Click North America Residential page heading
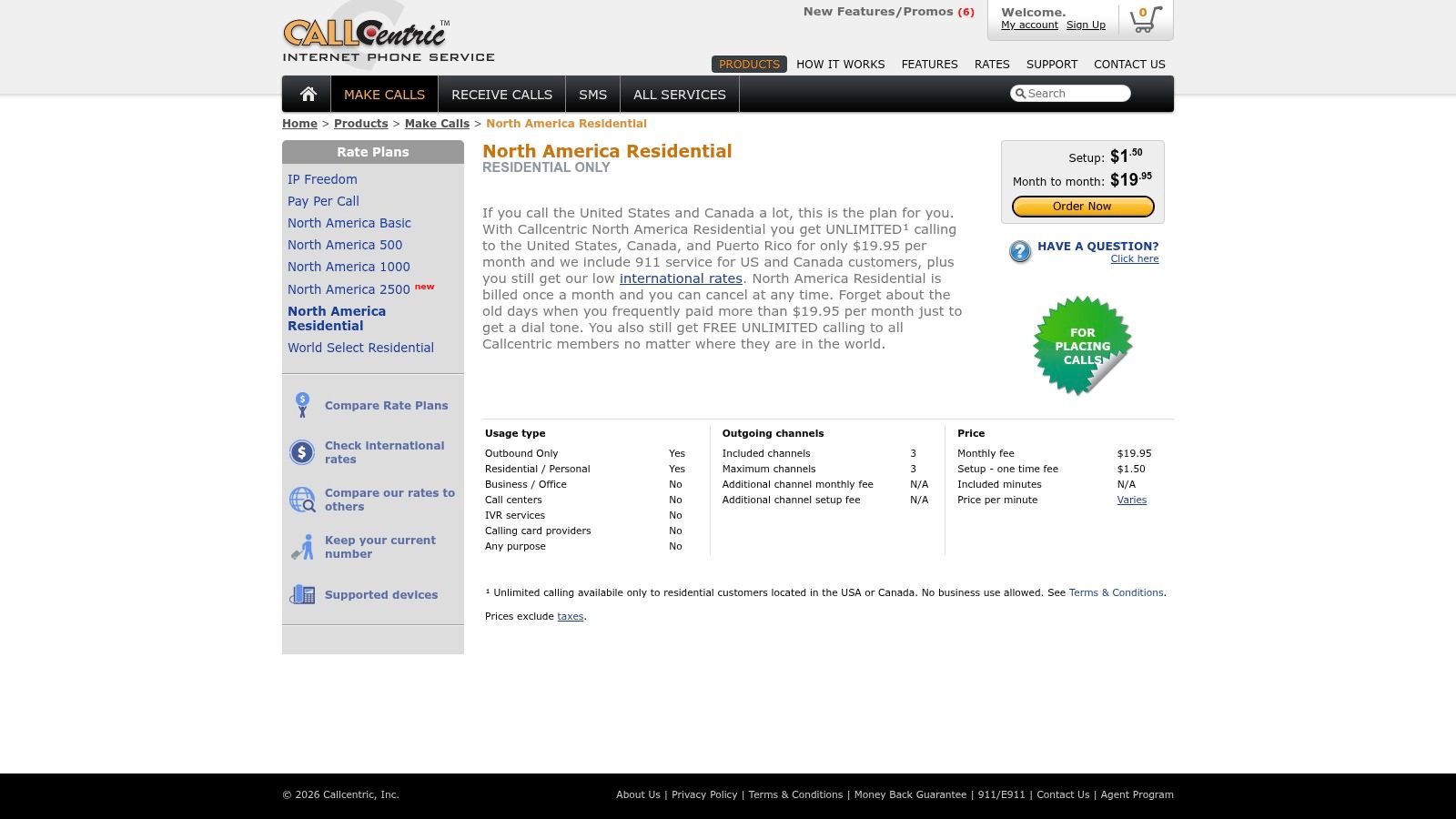Viewport: 1456px width, 819px height. 607,151
